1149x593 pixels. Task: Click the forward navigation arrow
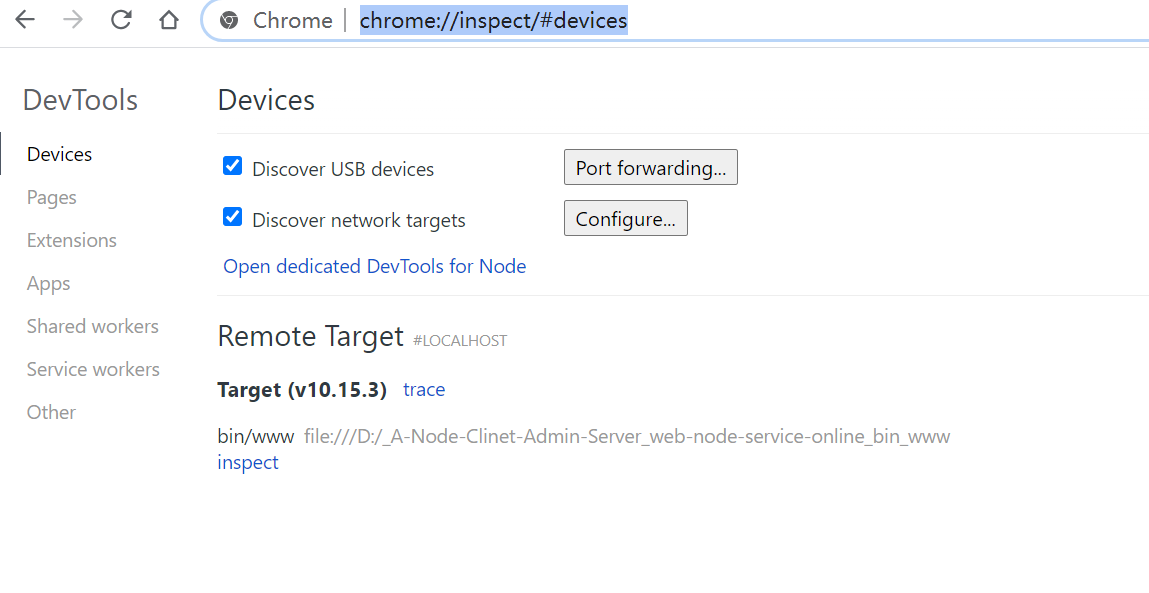(x=73, y=20)
